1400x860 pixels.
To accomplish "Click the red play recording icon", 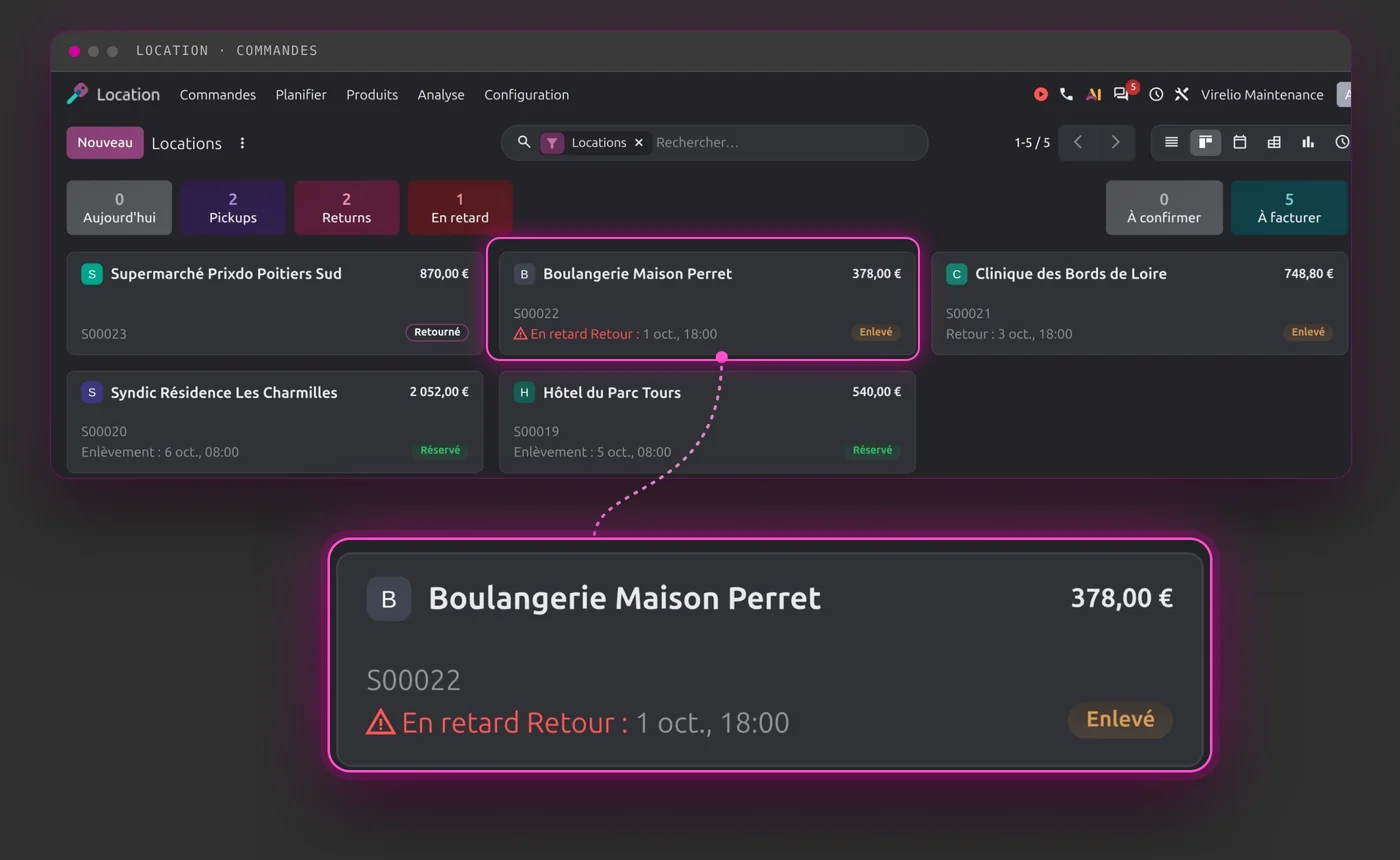I will pyautogui.click(x=1041, y=94).
